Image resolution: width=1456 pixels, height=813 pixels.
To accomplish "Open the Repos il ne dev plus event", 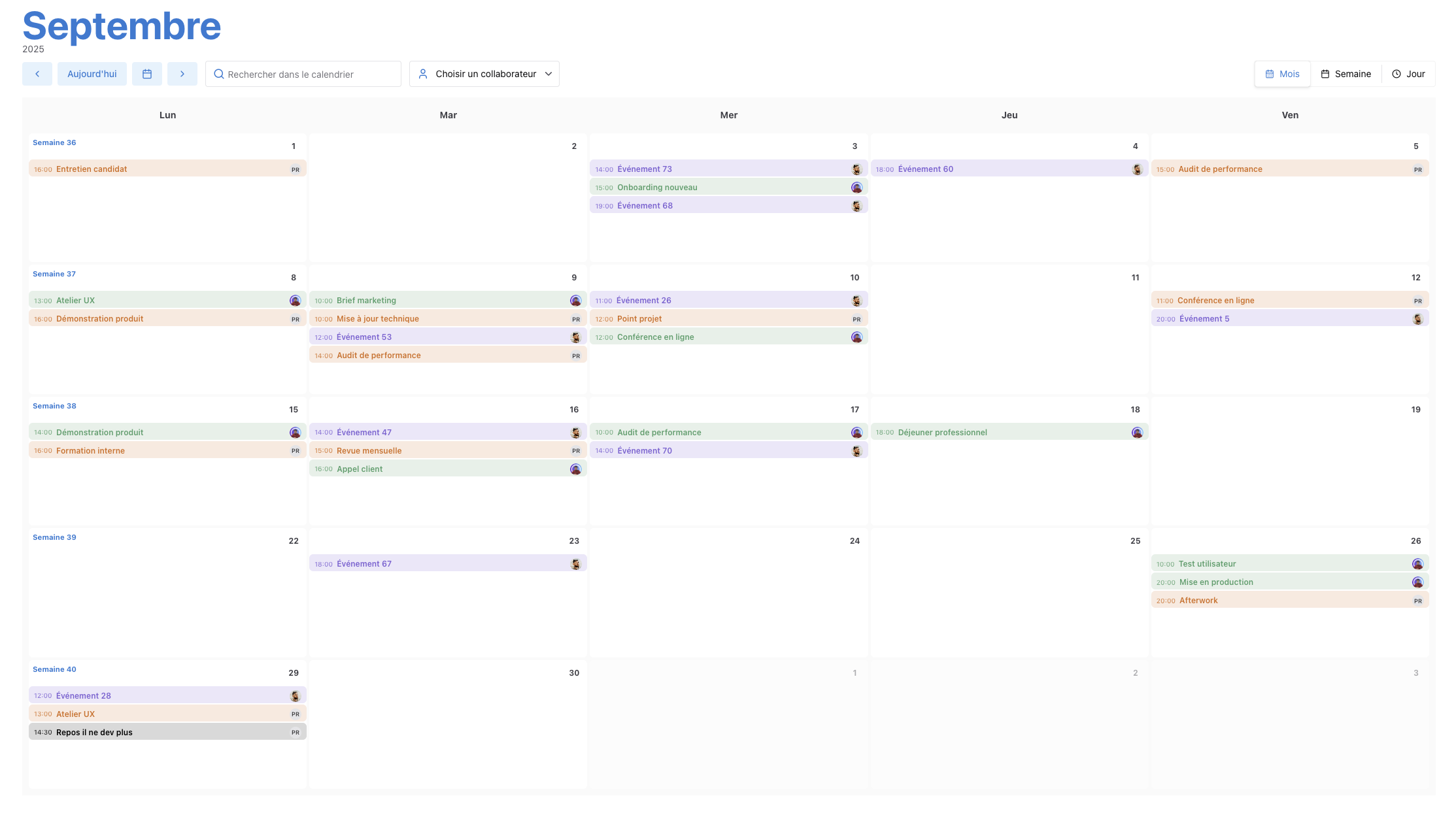I will click(x=95, y=732).
